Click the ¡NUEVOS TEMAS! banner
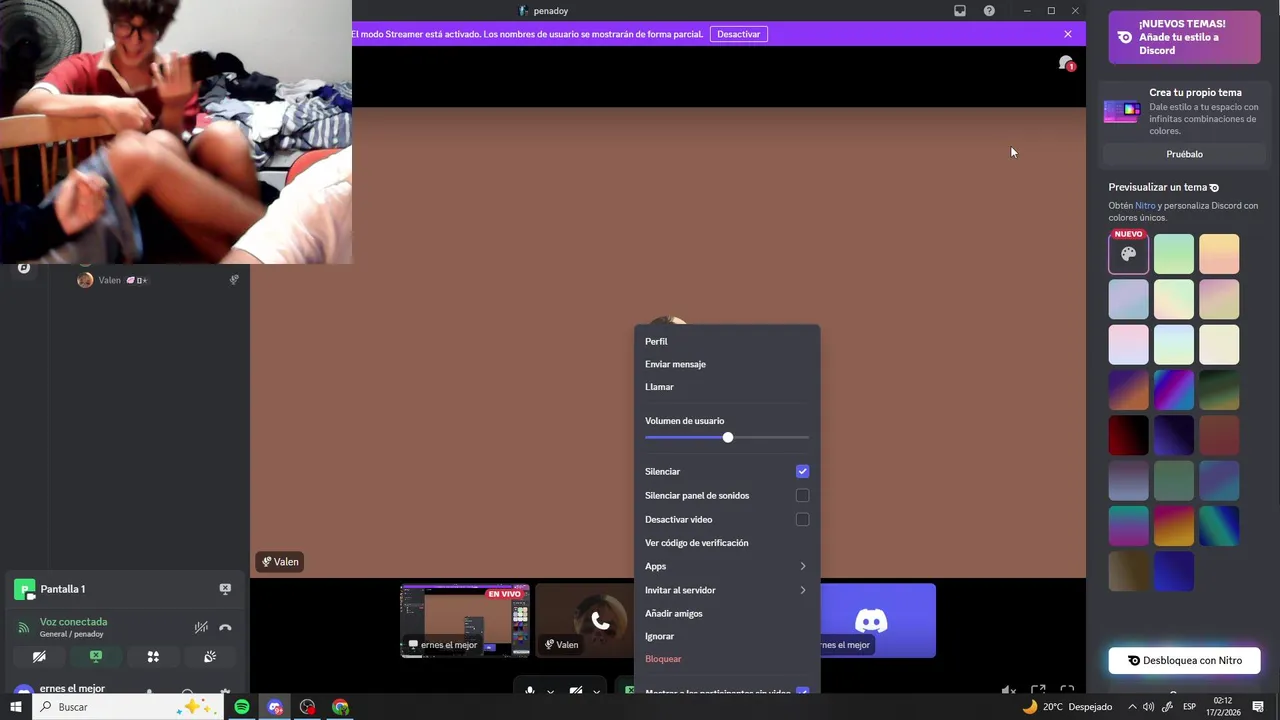 (x=1184, y=37)
